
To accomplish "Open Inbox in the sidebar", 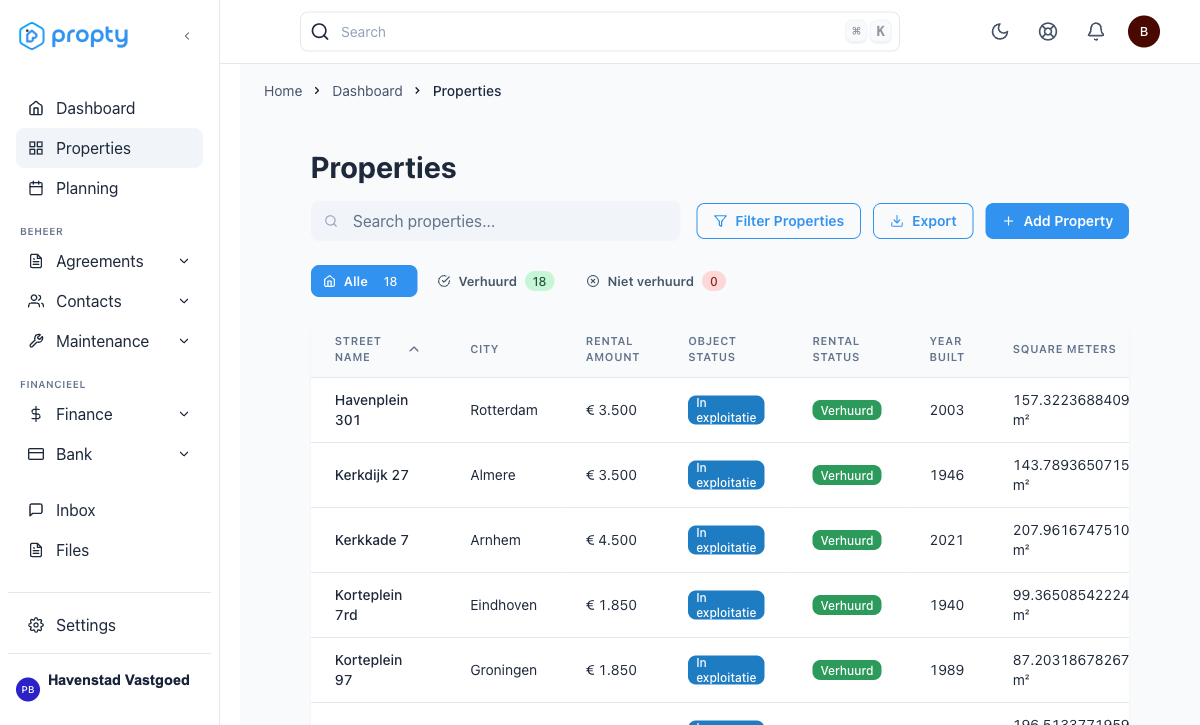I will [x=109, y=510].
